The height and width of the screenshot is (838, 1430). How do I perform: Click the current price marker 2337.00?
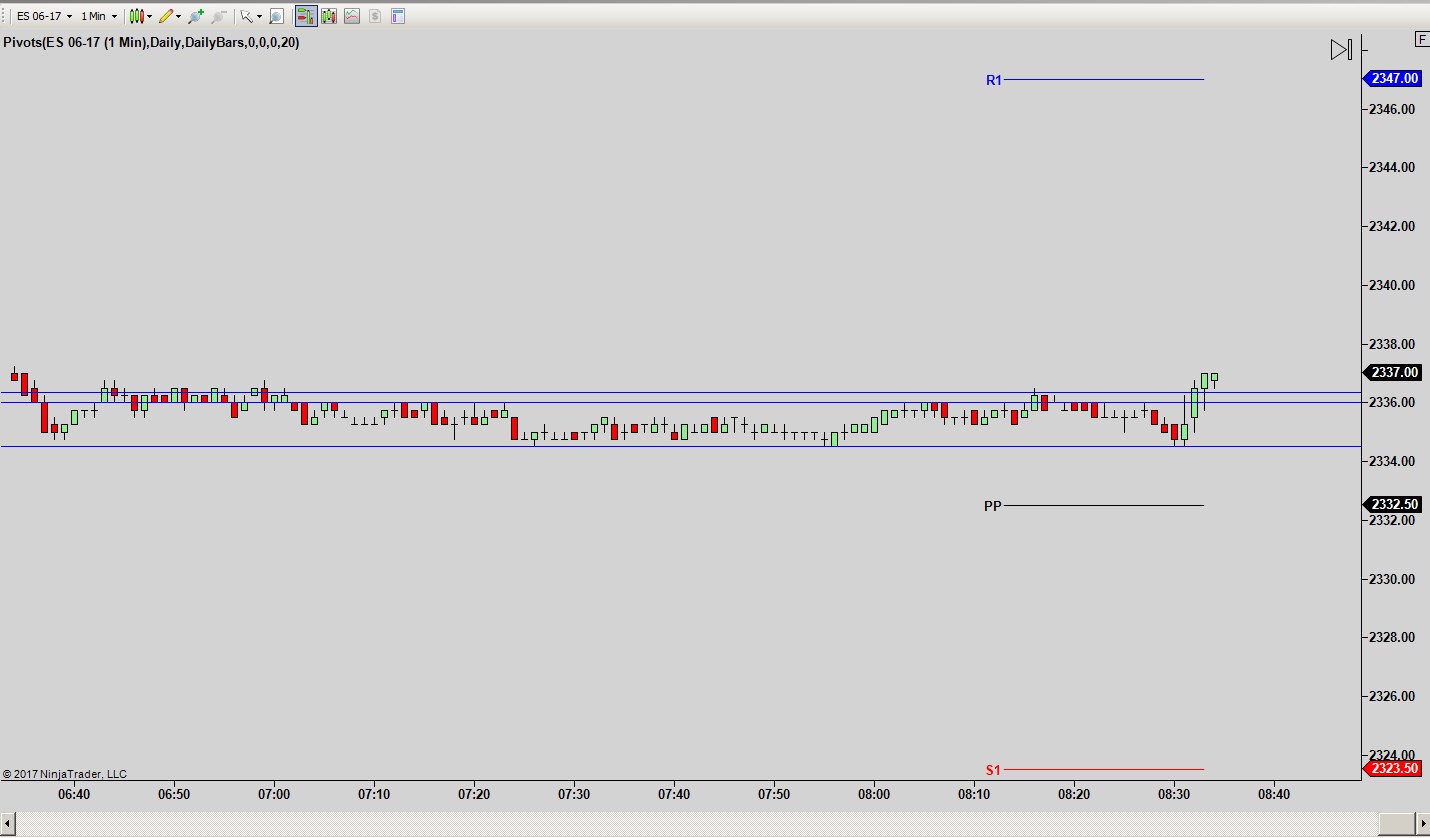click(x=1393, y=372)
